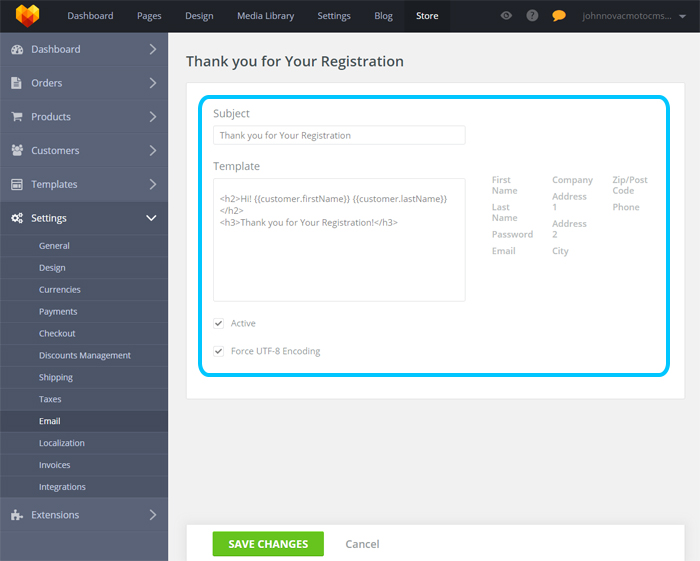Click the Subject input field
The image size is (700, 561).
(339, 135)
